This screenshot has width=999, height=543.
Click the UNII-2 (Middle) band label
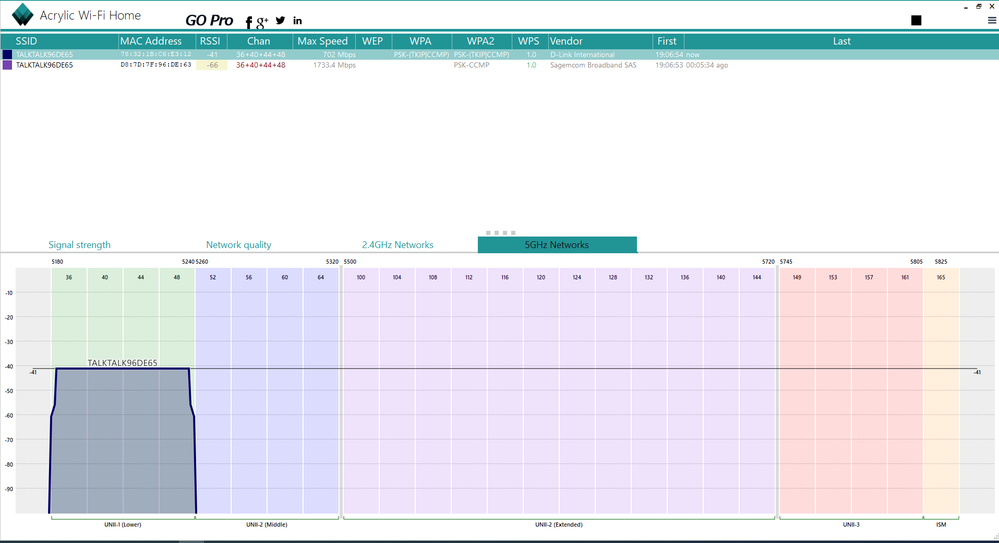[266, 525]
